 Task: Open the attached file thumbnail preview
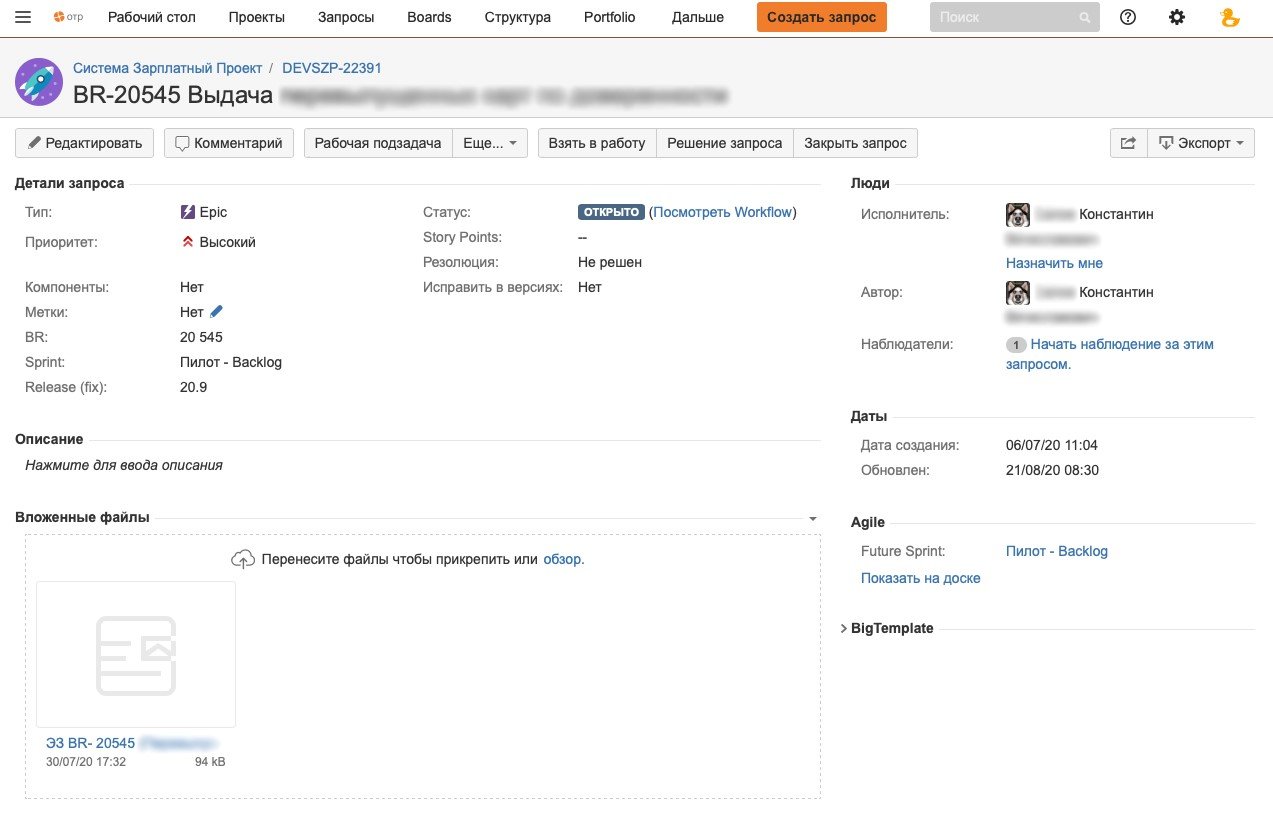[136, 654]
